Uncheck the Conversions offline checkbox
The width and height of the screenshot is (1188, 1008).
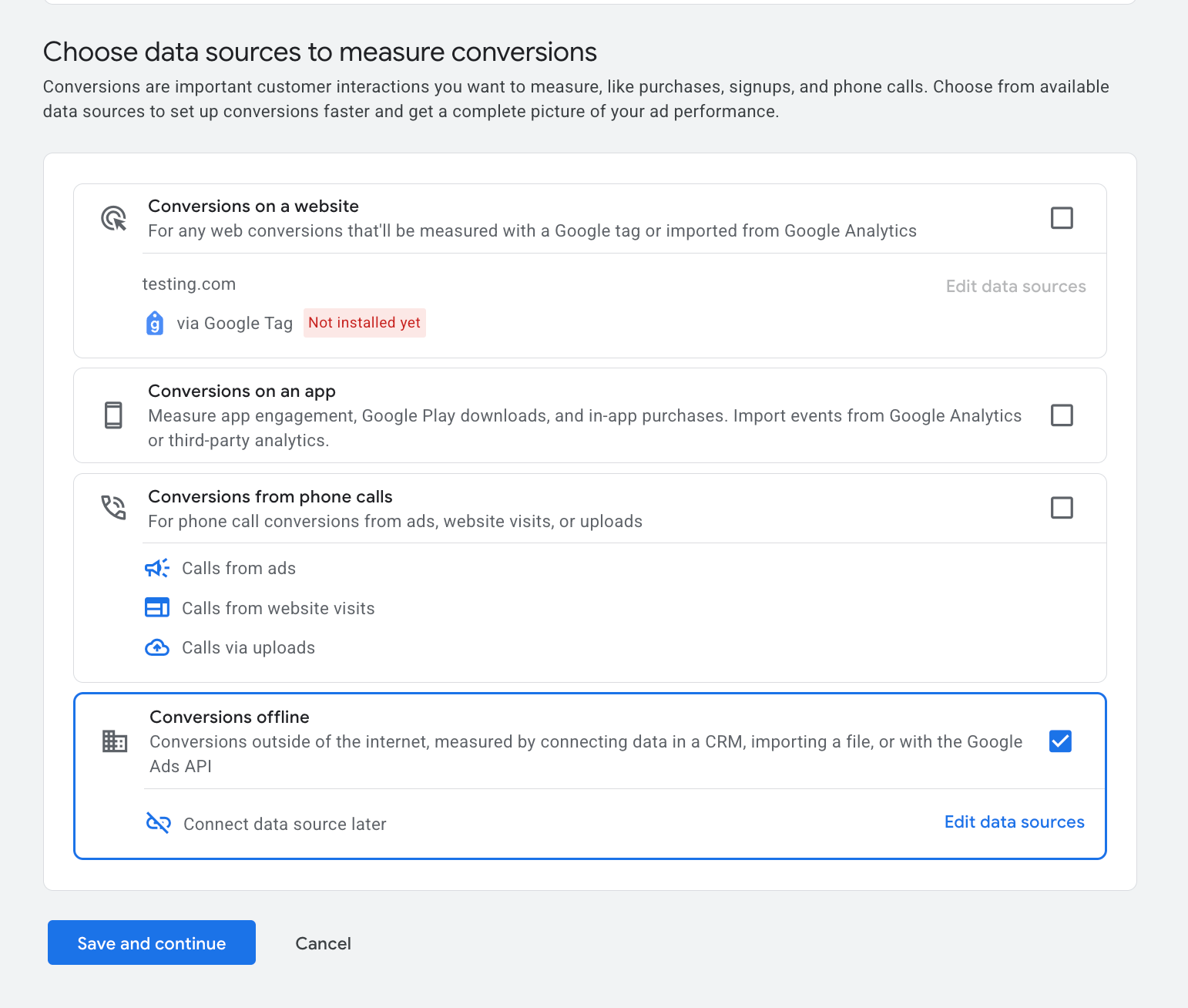pyautogui.click(x=1060, y=741)
